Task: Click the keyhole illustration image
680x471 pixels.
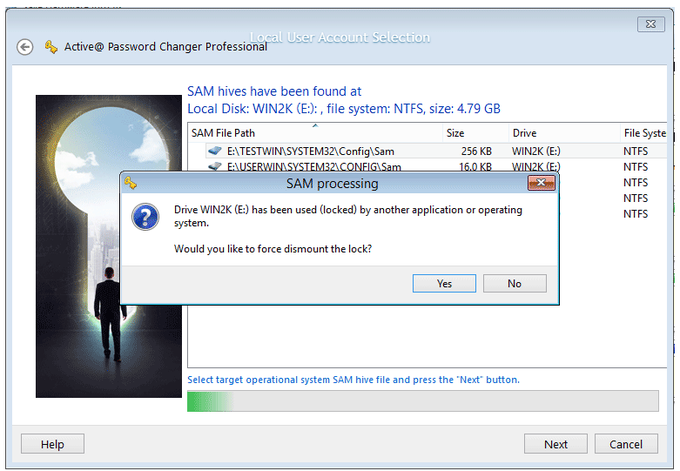Action: click(x=109, y=246)
